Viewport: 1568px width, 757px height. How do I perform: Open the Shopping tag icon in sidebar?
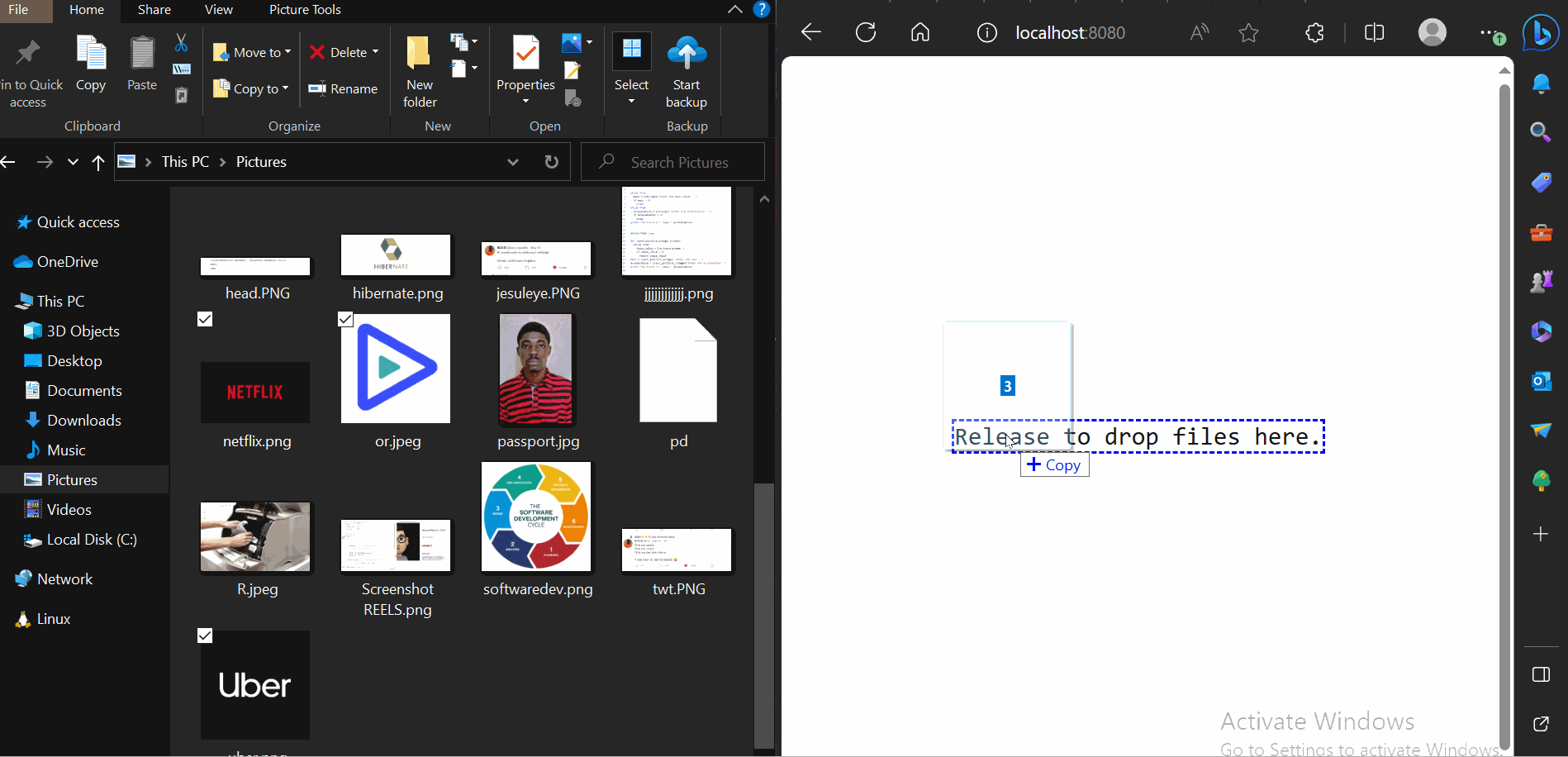coord(1541,182)
